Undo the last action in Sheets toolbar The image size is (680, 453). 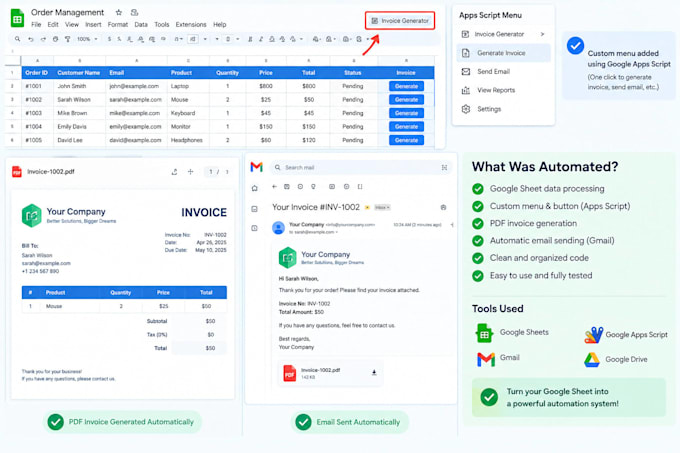pyautogui.click(x=30, y=39)
